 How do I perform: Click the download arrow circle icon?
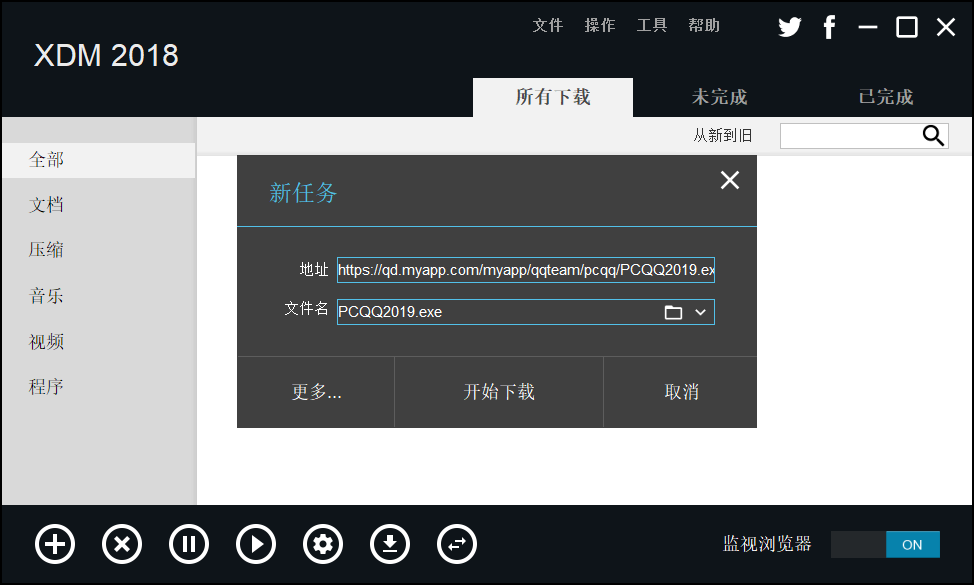coord(390,545)
